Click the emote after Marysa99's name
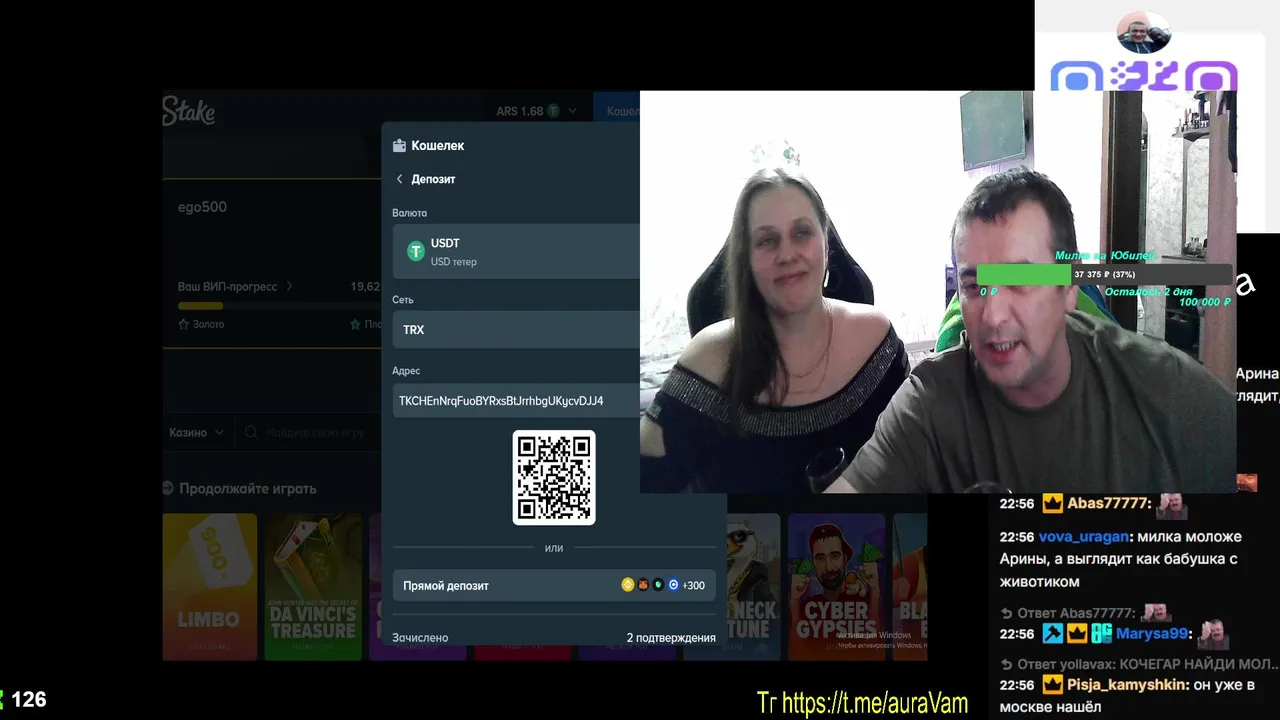Viewport: 1280px width, 720px height. pos(1214,633)
